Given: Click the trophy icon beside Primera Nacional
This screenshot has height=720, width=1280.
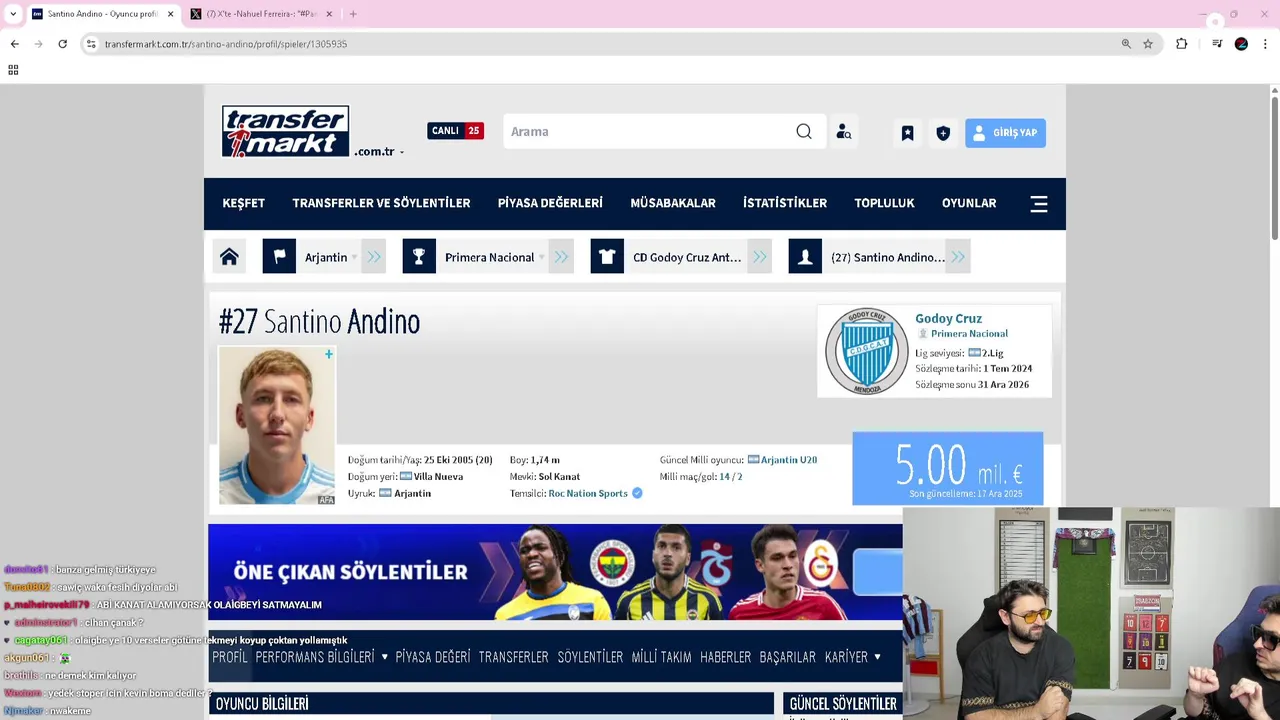Looking at the screenshot, I should click(x=419, y=257).
